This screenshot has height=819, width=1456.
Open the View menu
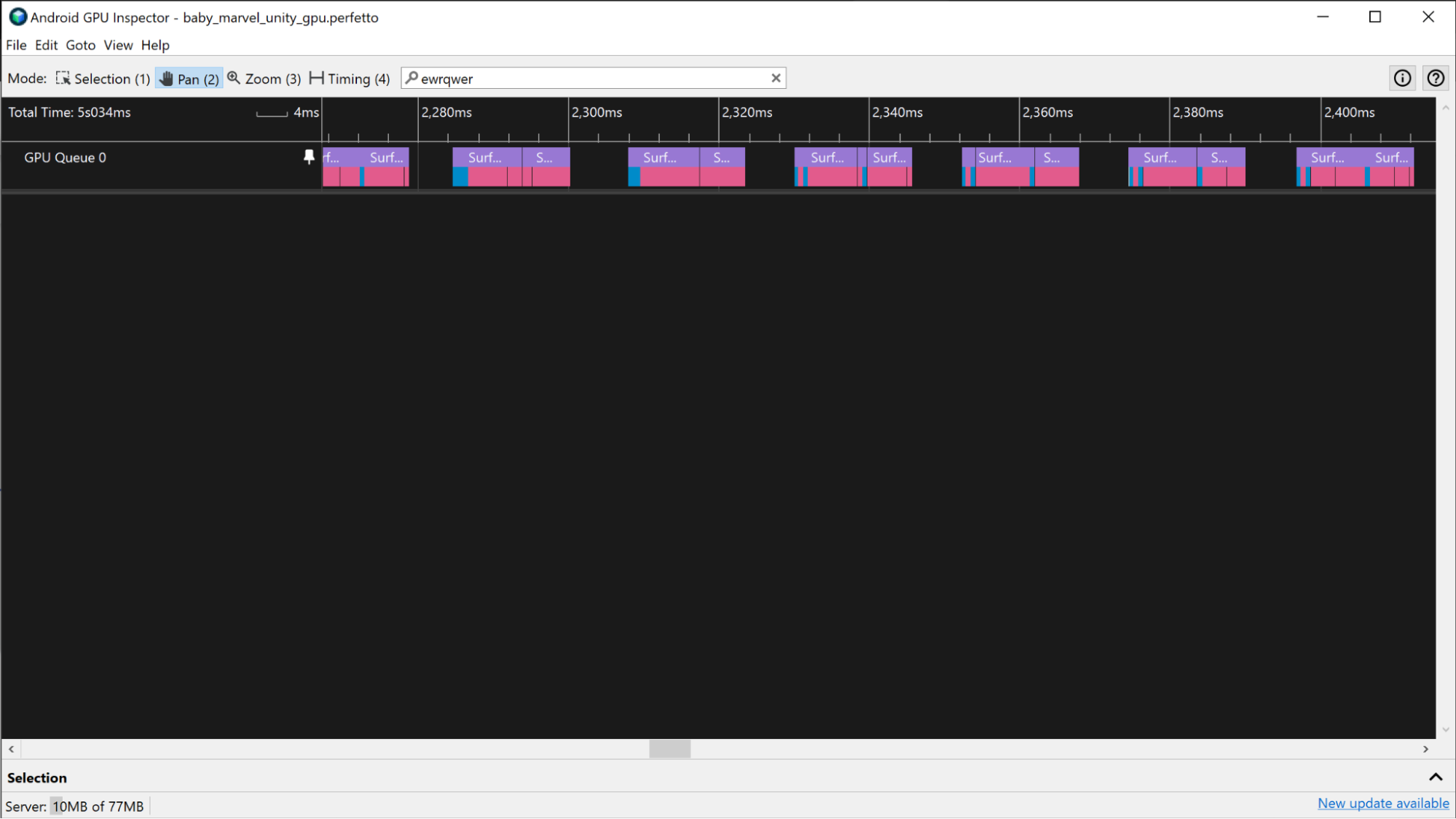click(x=117, y=45)
